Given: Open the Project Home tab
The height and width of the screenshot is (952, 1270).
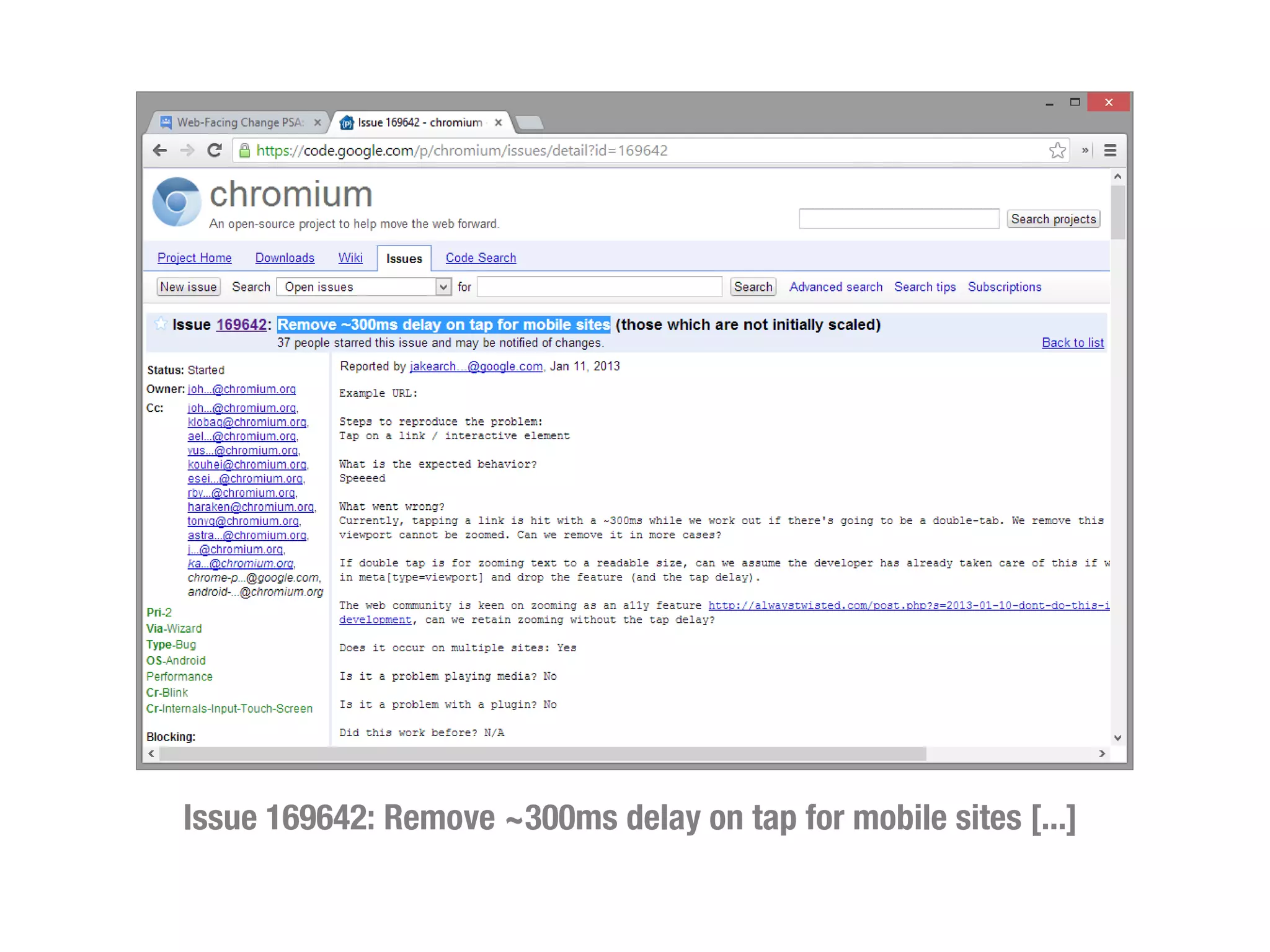Looking at the screenshot, I should (x=195, y=257).
